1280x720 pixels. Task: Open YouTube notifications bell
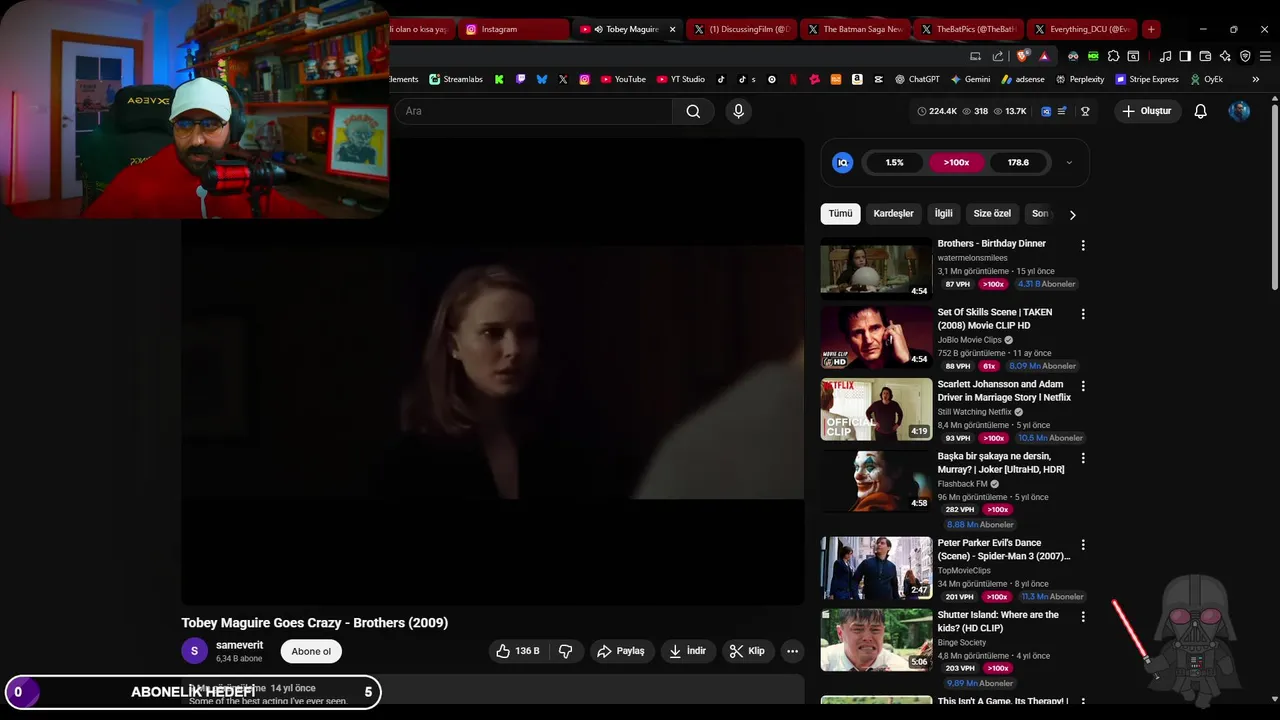pos(1200,111)
